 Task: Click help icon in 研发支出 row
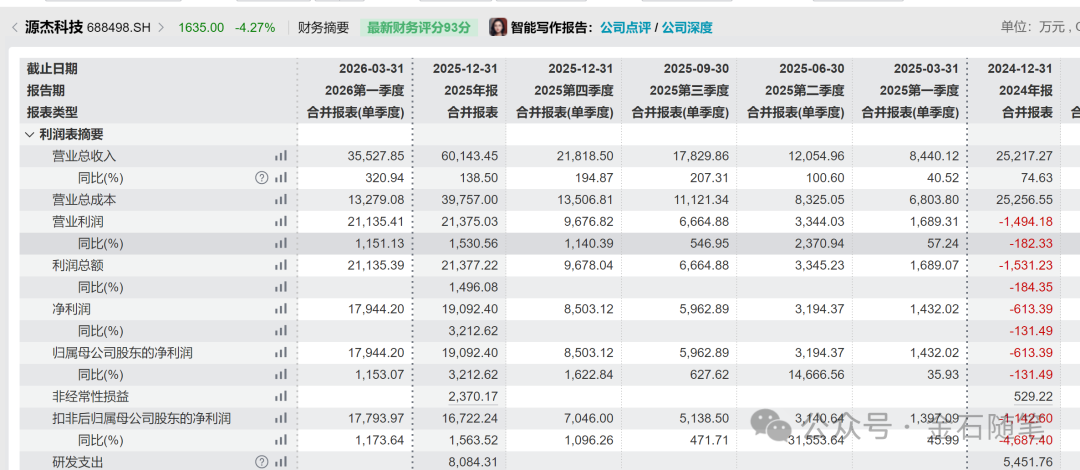(x=261, y=462)
